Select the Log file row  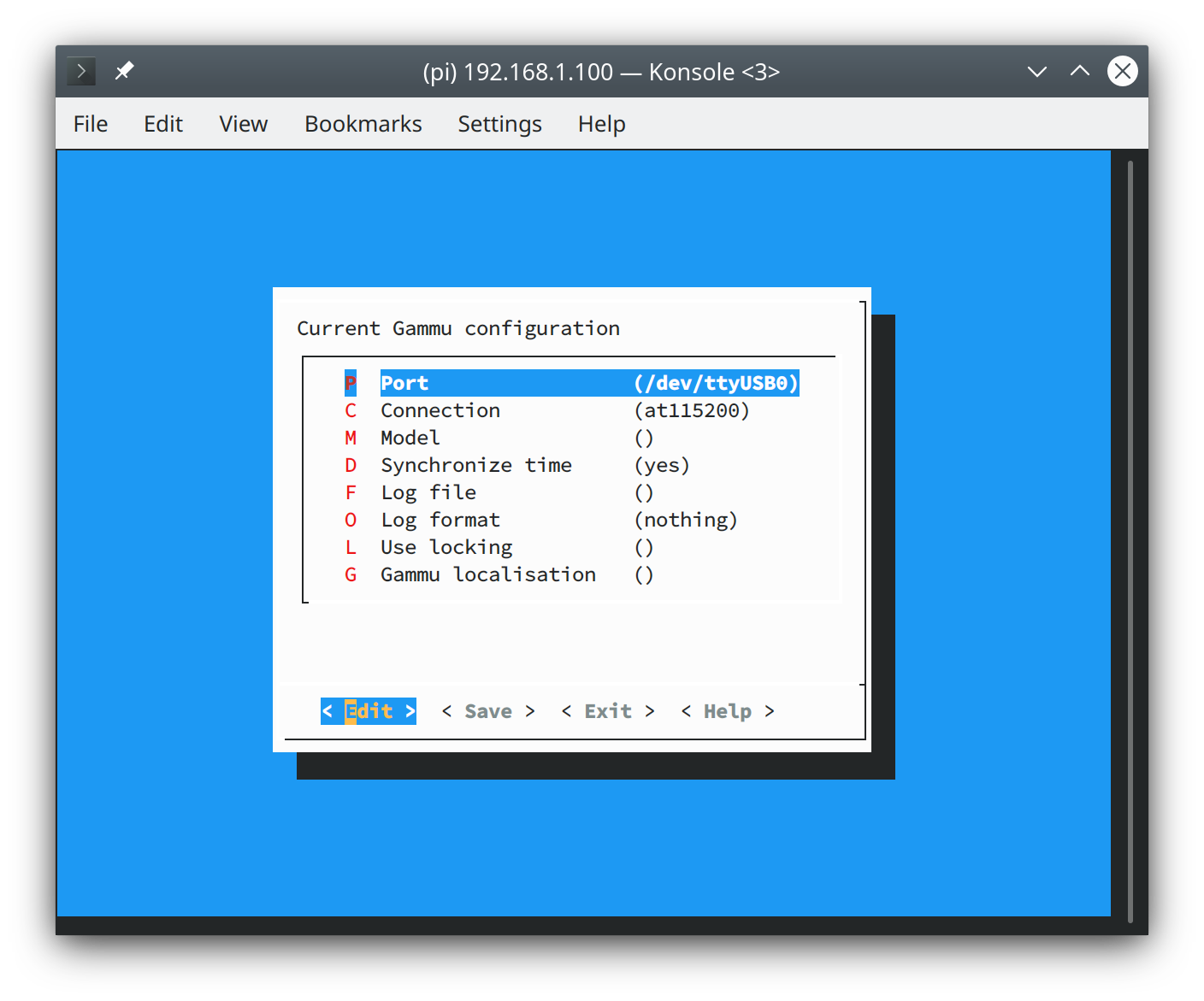(x=499, y=492)
